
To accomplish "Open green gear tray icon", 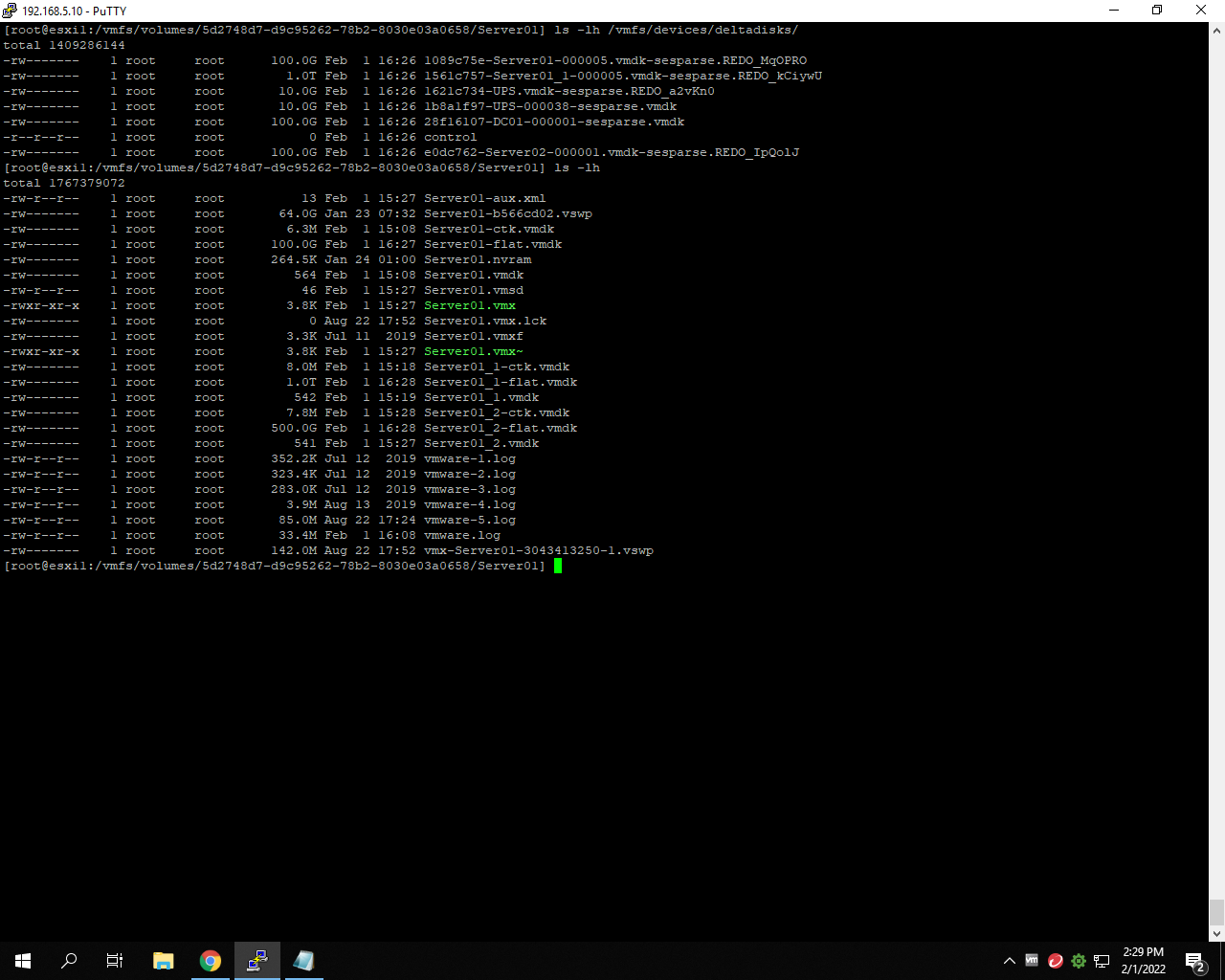I will coord(1079,961).
